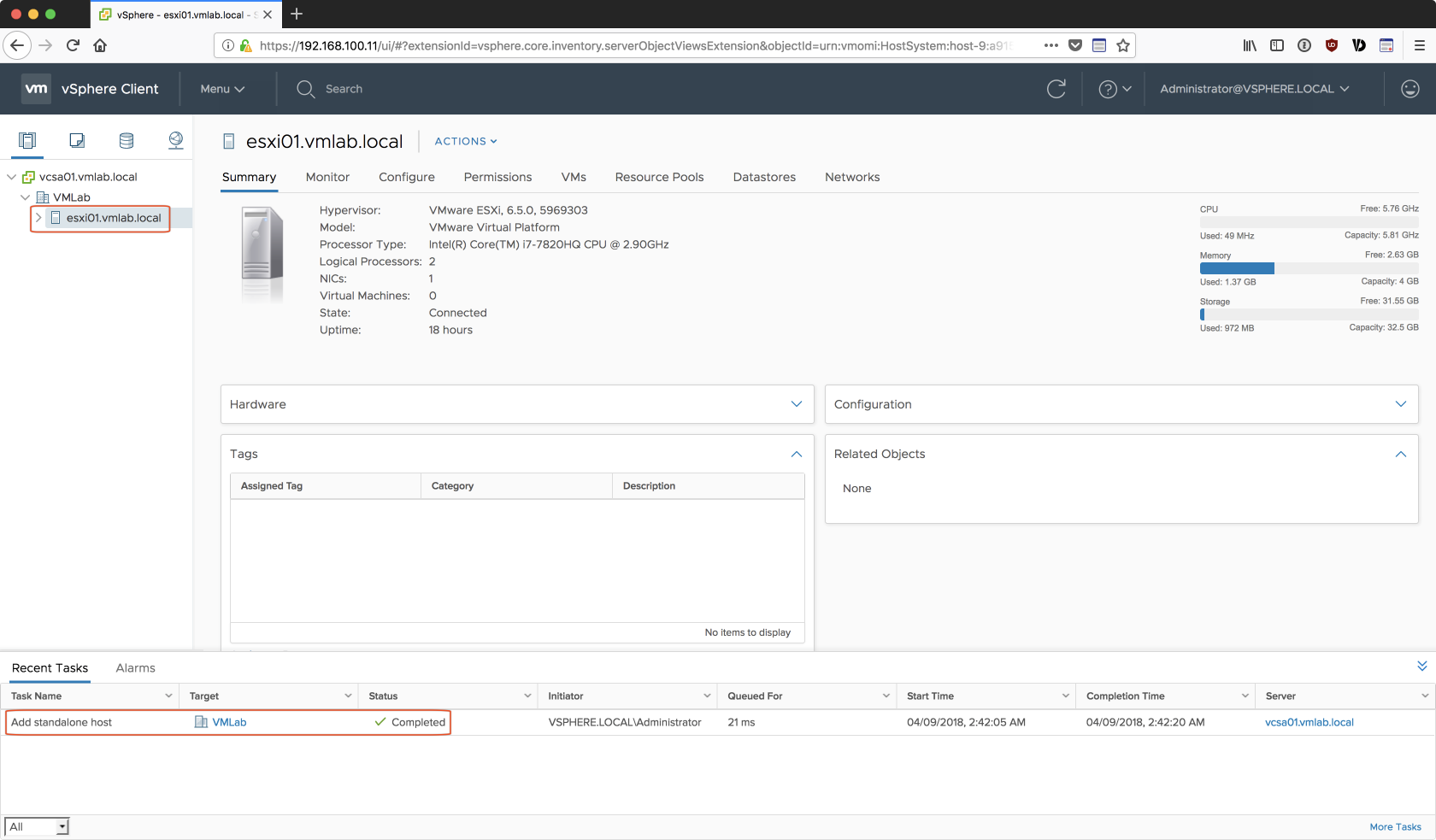Expand the Hardware panel
The width and height of the screenshot is (1436, 840).
tap(796, 404)
